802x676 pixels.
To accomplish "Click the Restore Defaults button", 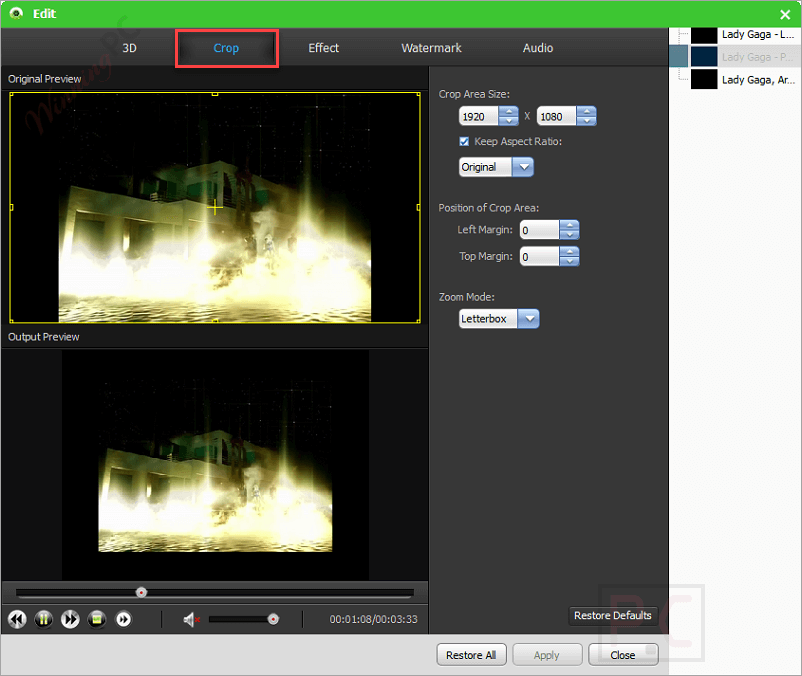I will click(613, 616).
